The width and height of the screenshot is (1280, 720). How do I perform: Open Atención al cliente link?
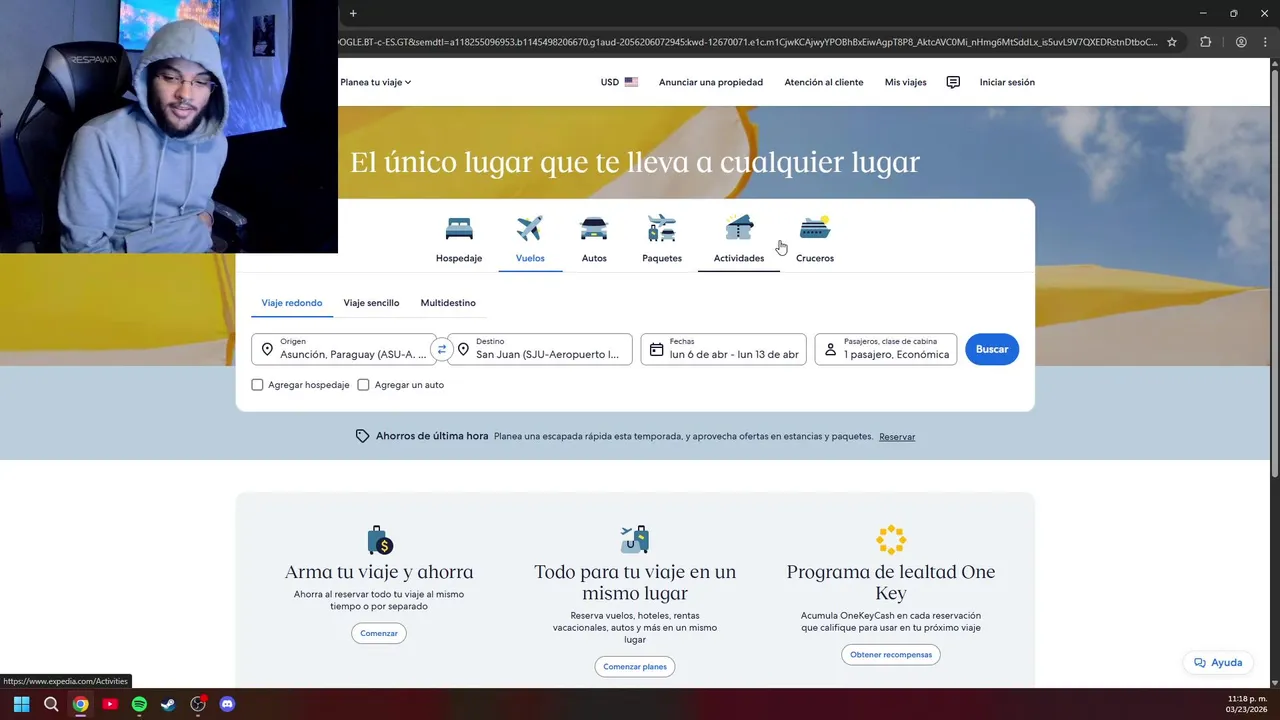pos(824,82)
